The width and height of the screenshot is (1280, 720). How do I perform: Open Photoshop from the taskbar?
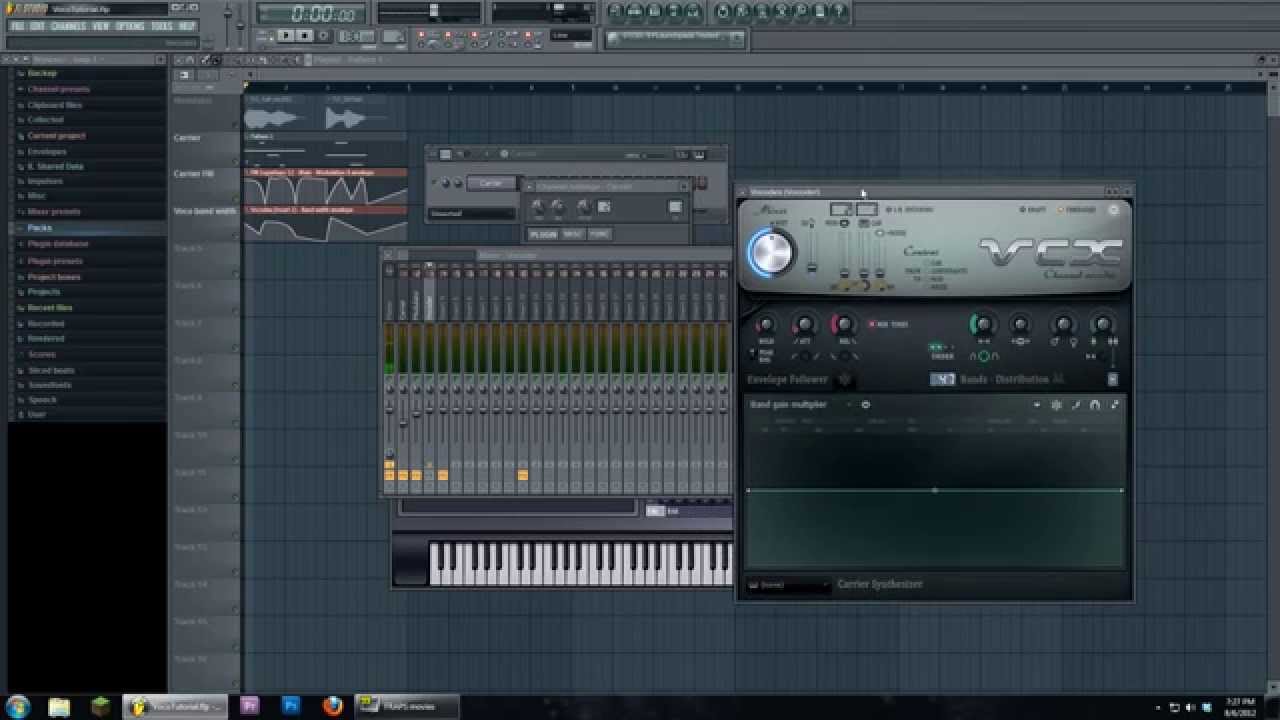[x=291, y=706]
